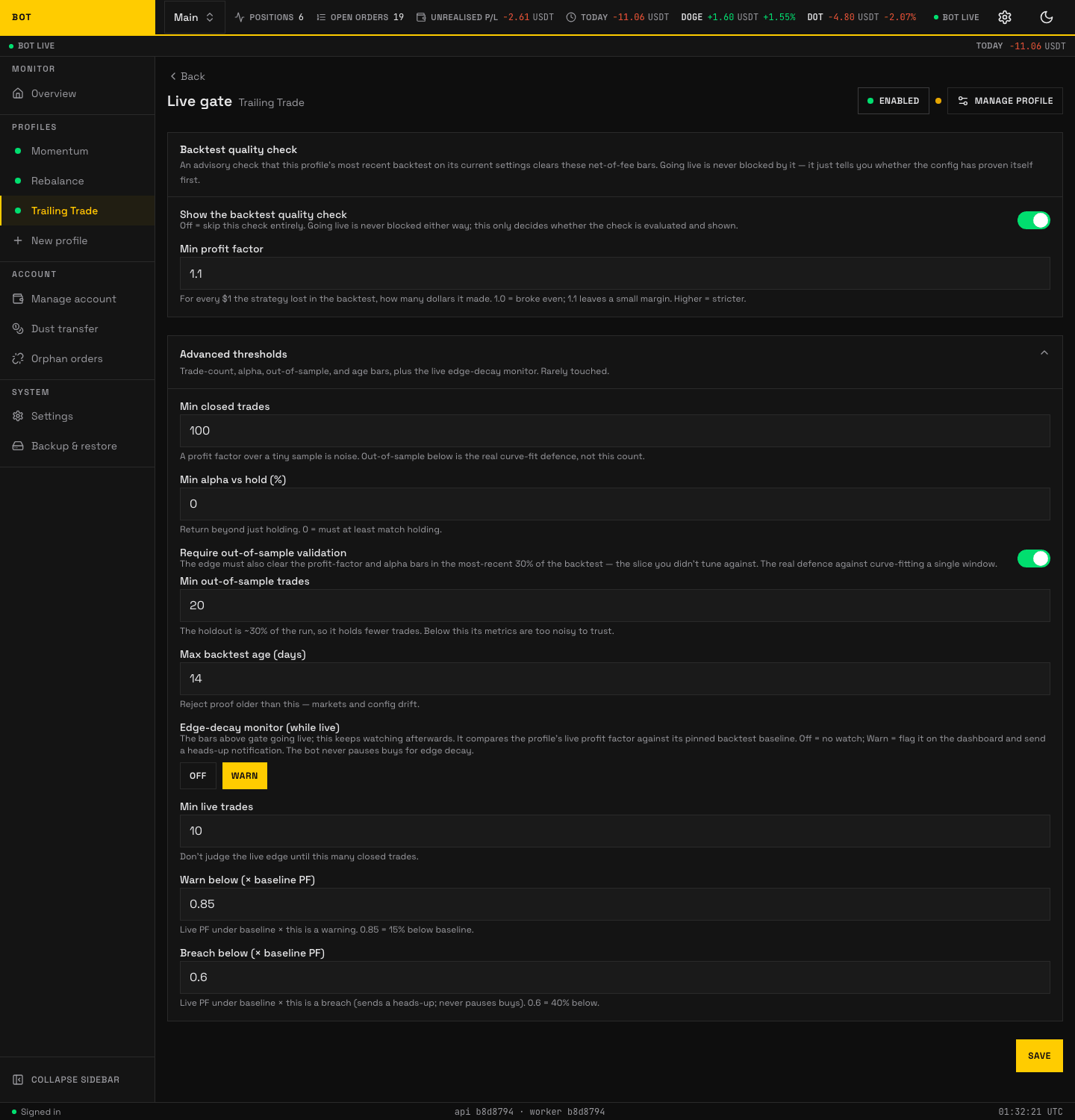Screen dimensions: 1075x1120
Task: Open Orphan orders page
Action: pos(78,358)
